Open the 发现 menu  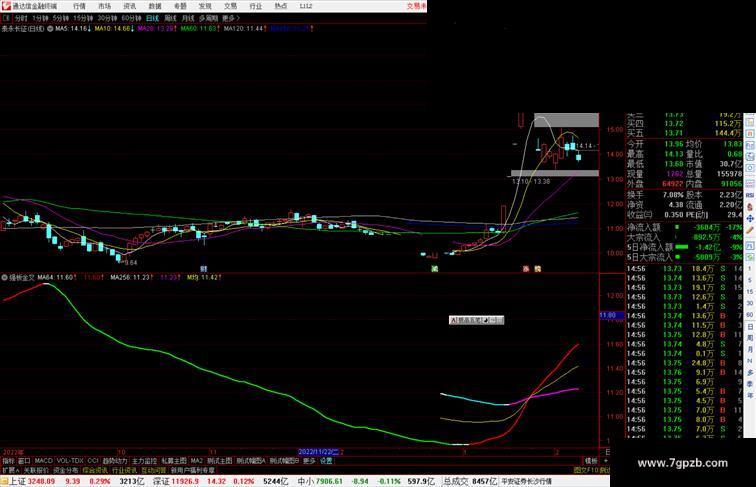pos(205,6)
